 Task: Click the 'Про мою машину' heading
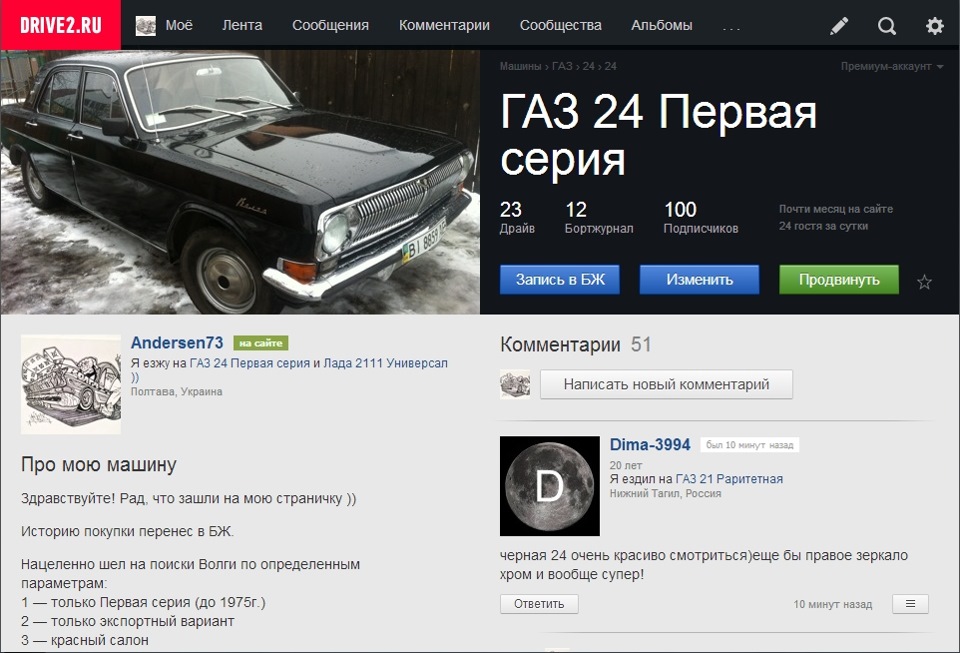point(99,465)
